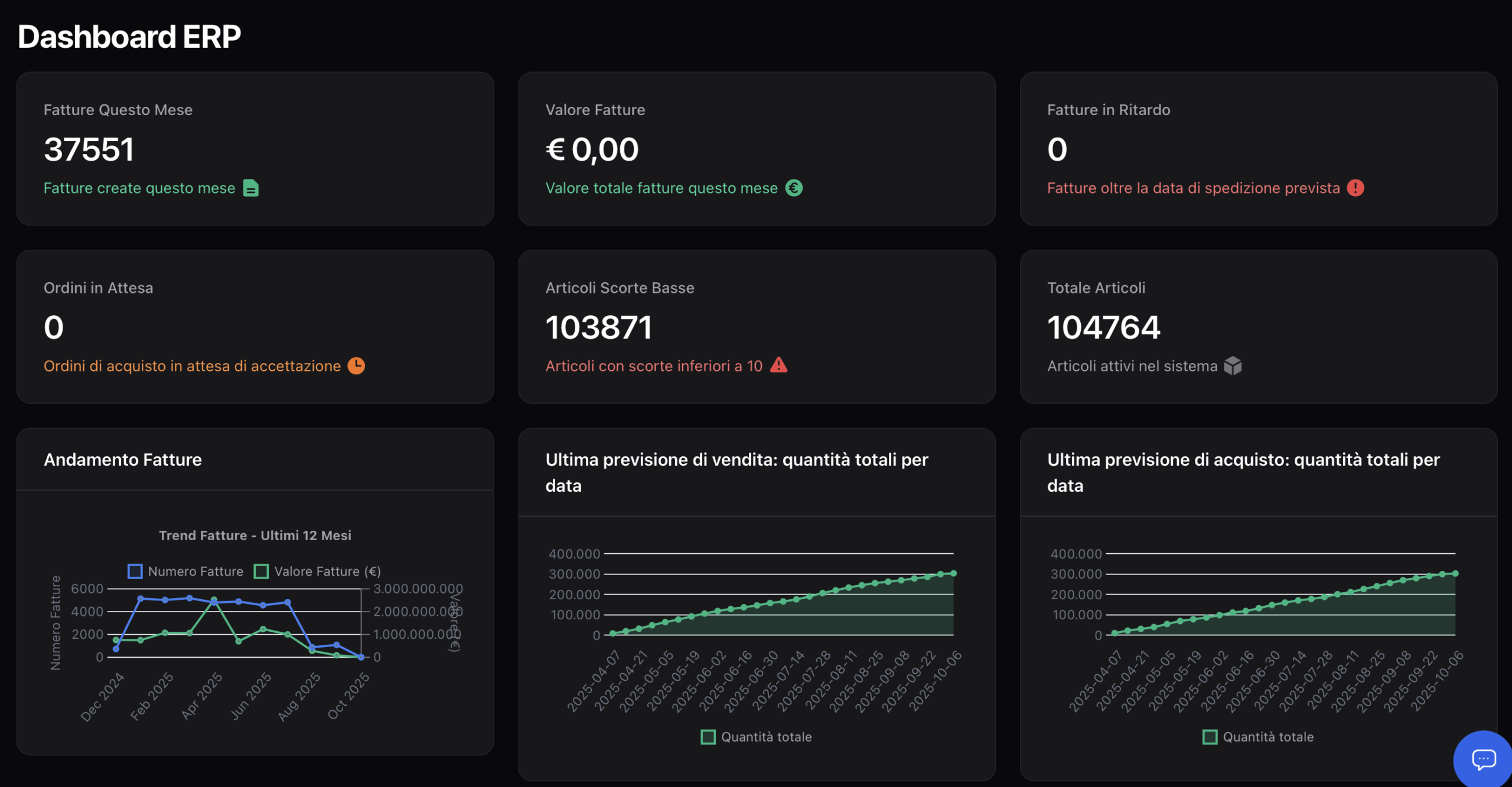The width and height of the screenshot is (1512, 787).
Task: Click the 104764 Totale Articoli value
Action: (x=1103, y=327)
